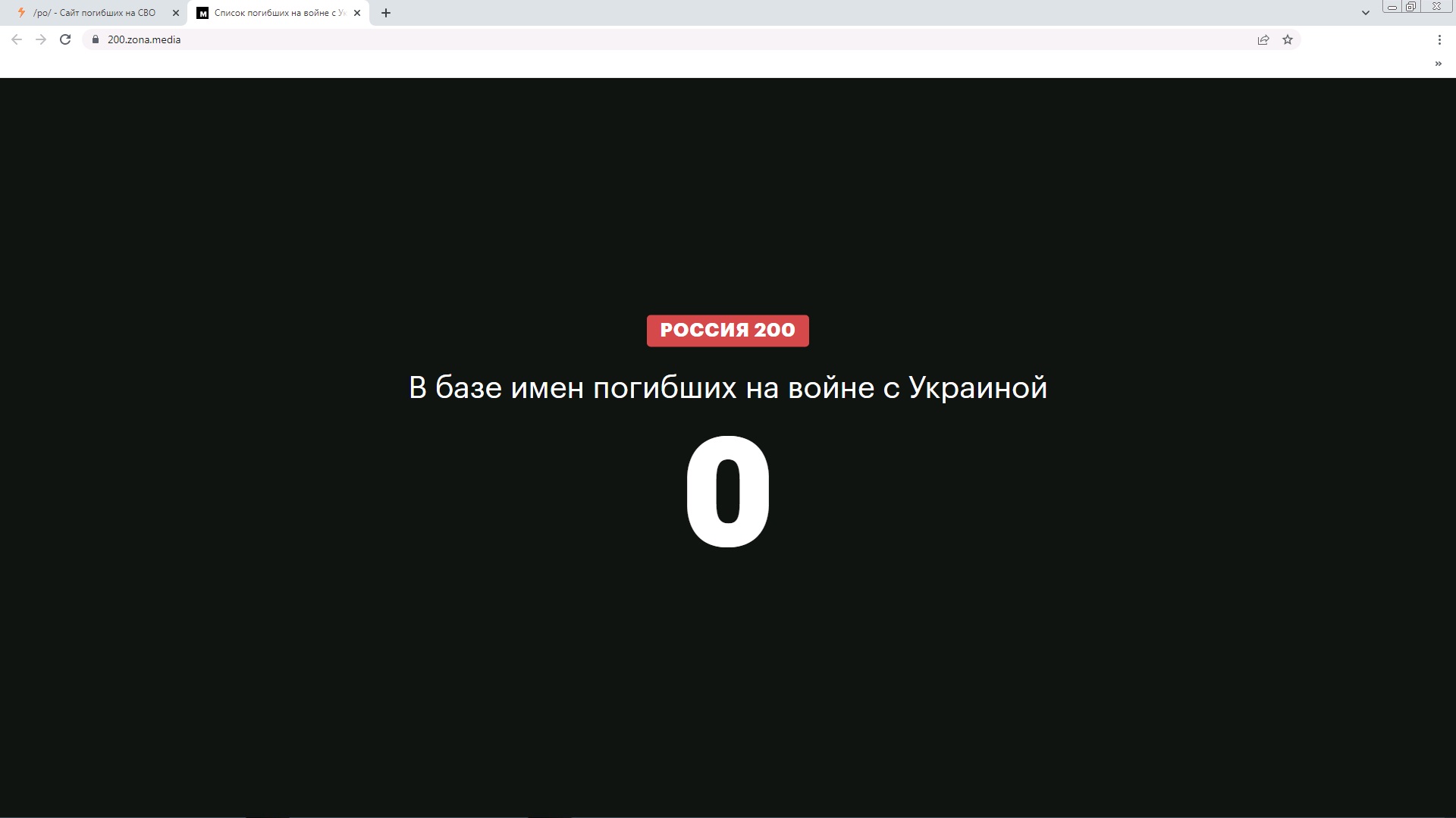Restore down the browser window
Viewport: 1456px width, 818px height.
(x=1411, y=7)
